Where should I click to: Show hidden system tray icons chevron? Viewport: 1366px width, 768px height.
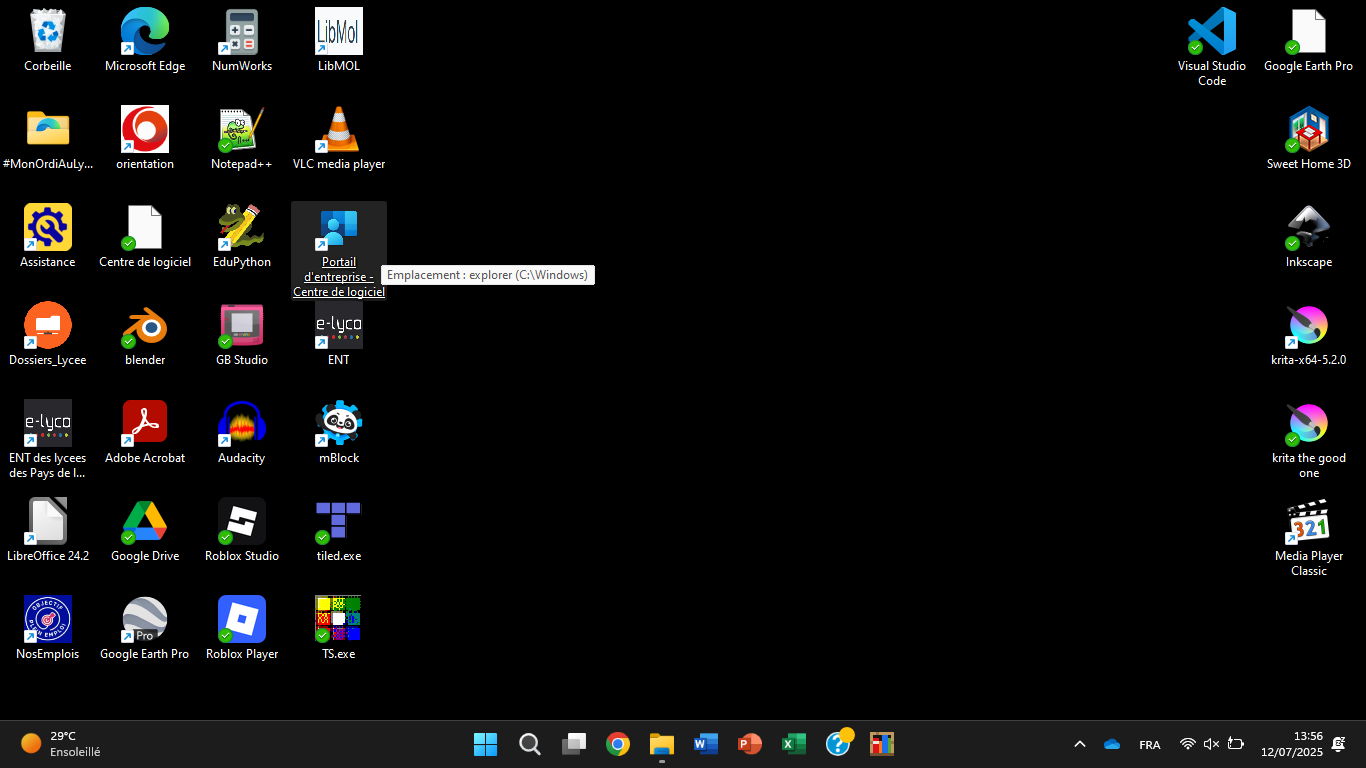pyautogui.click(x=1080, y=744)
